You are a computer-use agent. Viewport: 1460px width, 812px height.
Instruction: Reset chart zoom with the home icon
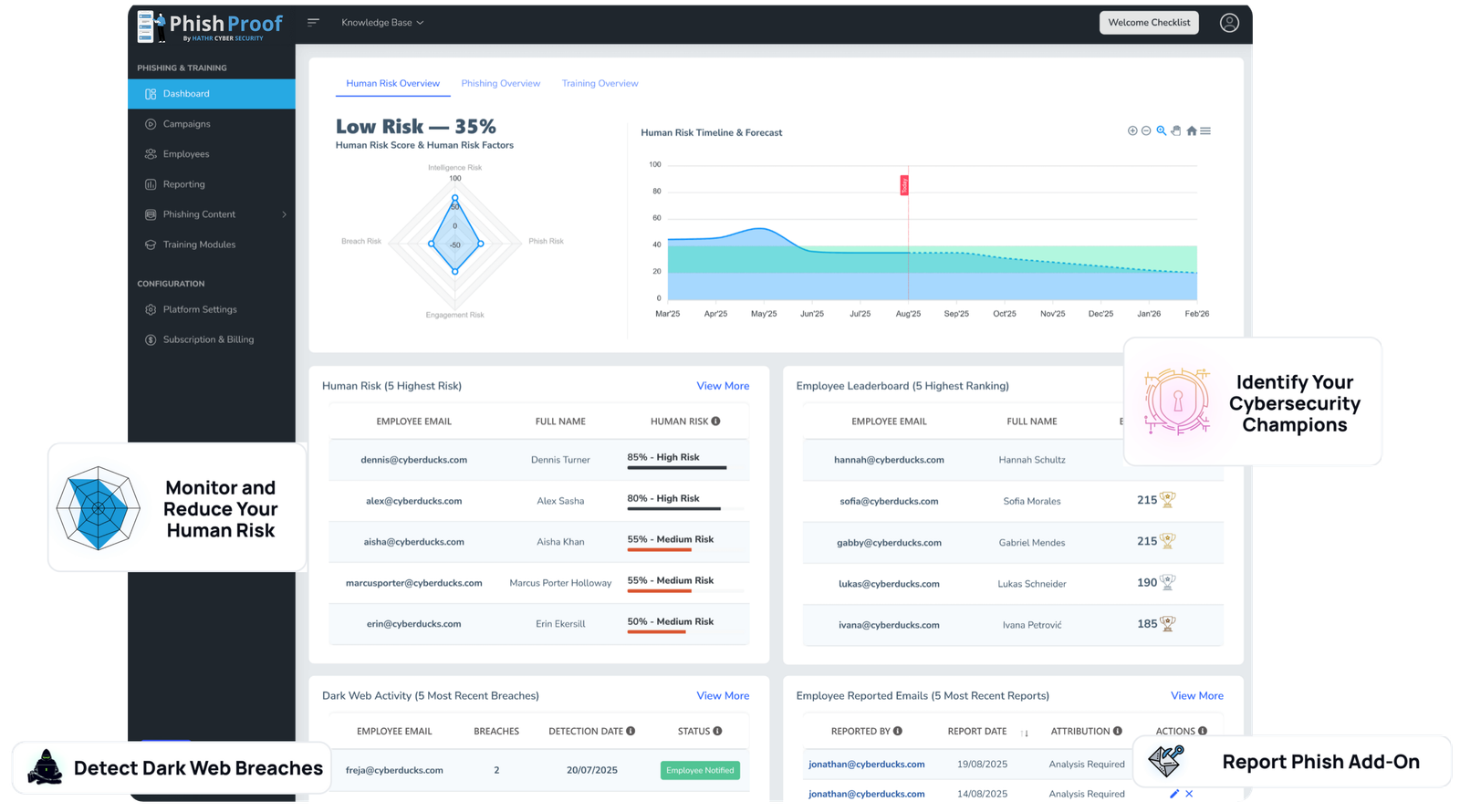1191,131
